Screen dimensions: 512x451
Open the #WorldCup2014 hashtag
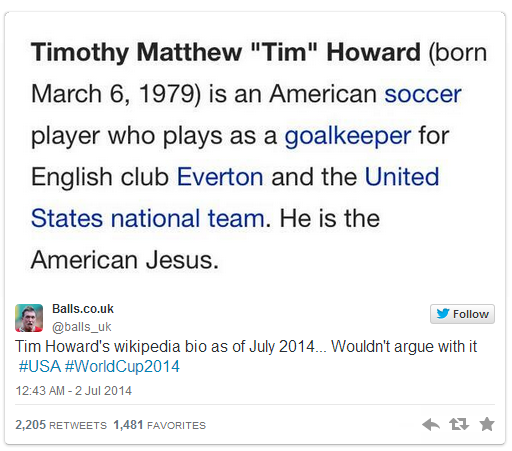pyautogui.click(x=122, y=366)
